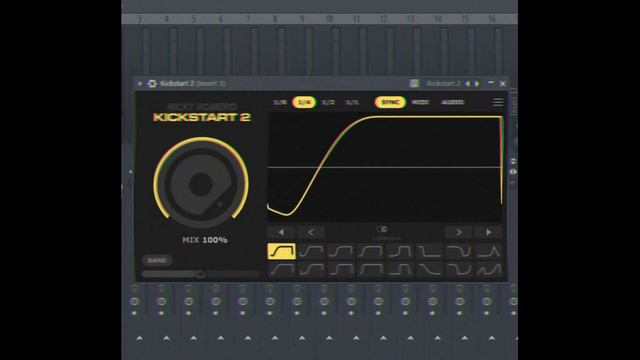Go to next curve with right chevron
This screenshot has height=360, width=640.
coord(459,232)
